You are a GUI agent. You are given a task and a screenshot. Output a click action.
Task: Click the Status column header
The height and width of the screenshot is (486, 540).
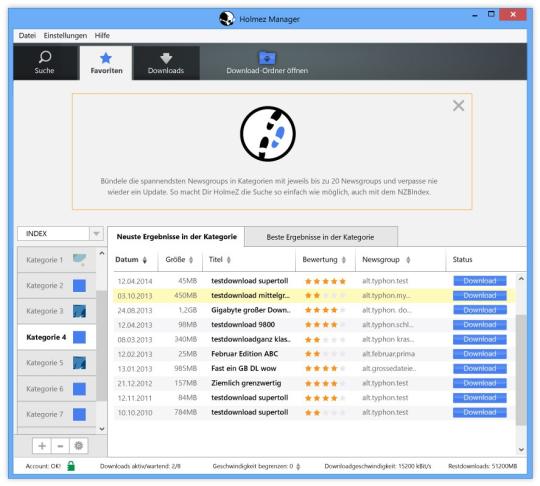tap(462, 260)
